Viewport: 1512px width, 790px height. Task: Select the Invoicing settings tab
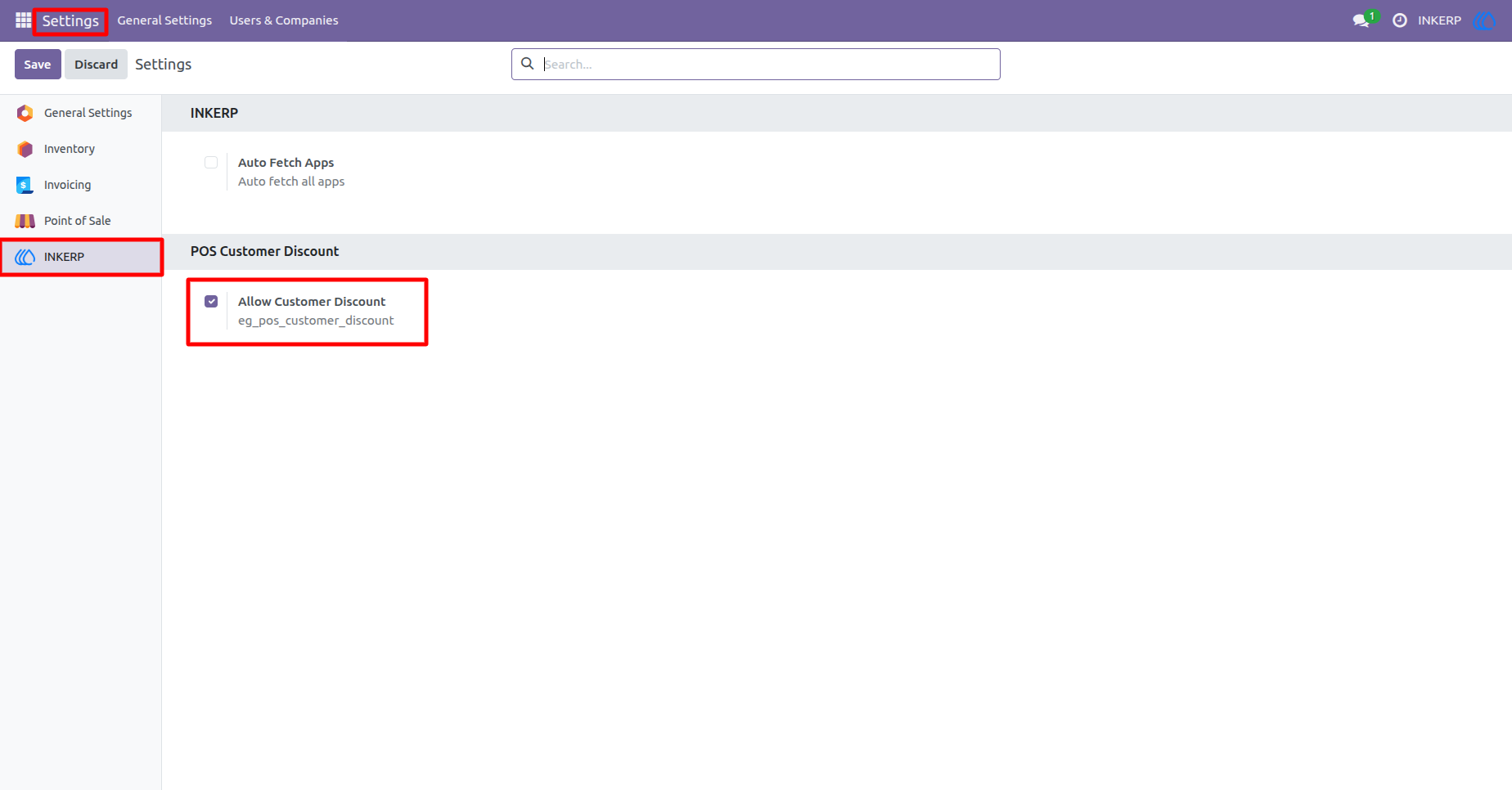[x=81, y=185]
